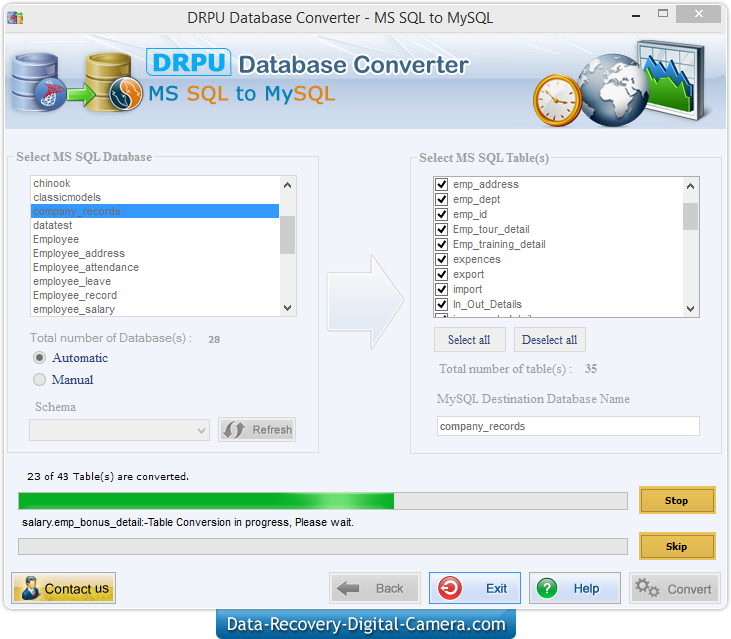Click the database list scrollbar thumb
The height and width of the screenshot is (639, 731).
tap(288, 235)
